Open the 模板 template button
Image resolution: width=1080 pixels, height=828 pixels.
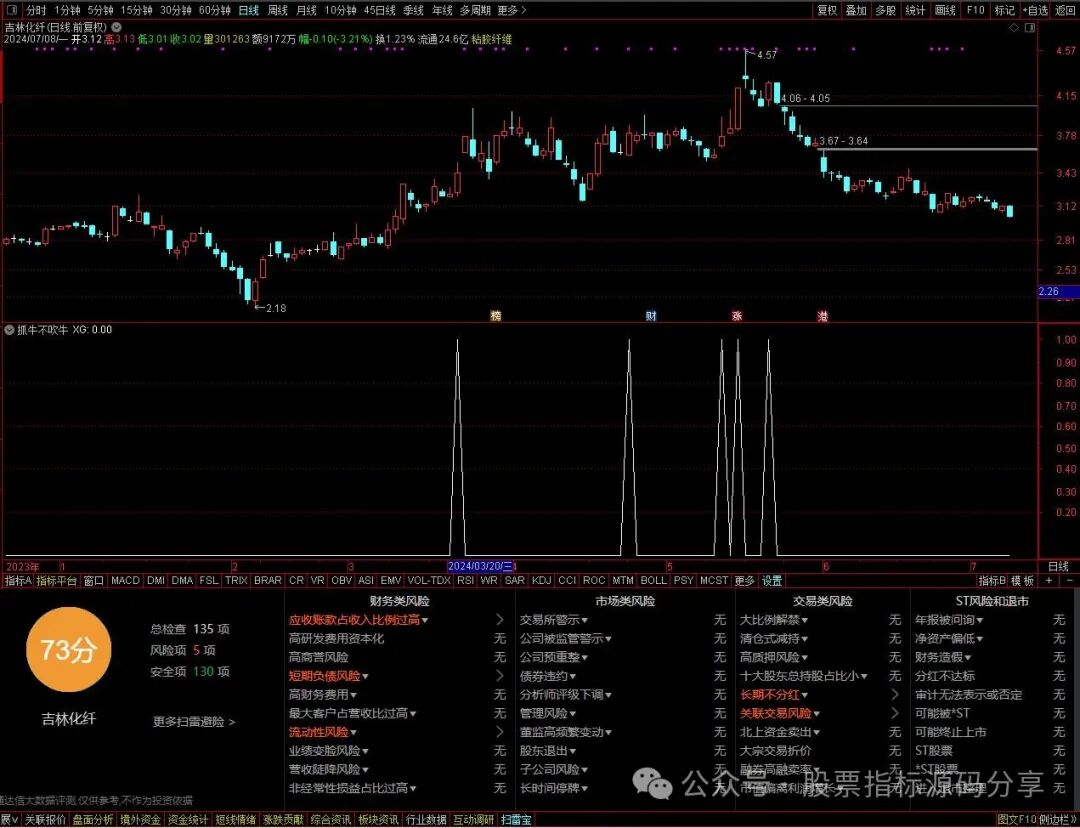[x=1024, y=581]
